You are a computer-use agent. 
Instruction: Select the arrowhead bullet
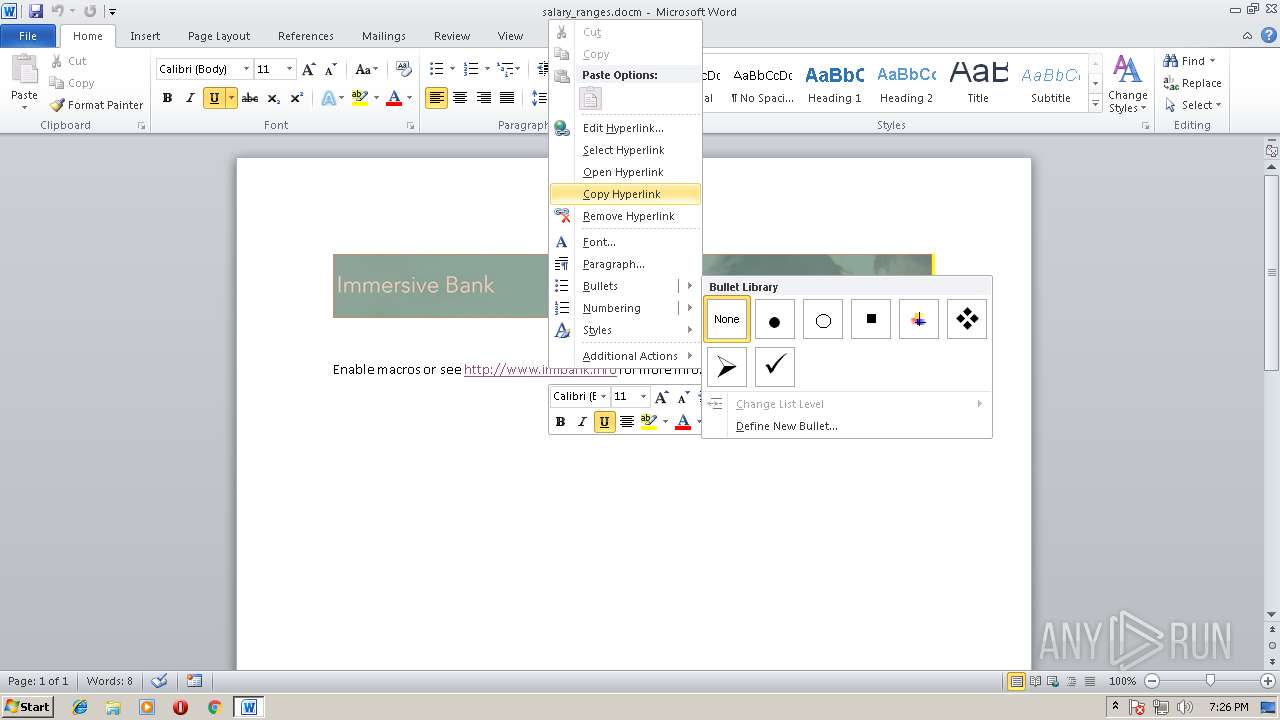727,368
